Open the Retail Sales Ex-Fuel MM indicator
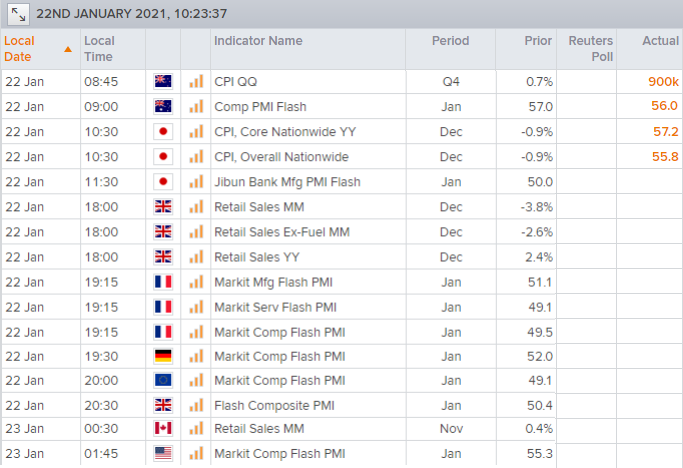Image resolution: width=683 pixels, height=468 pixels. 282,232
